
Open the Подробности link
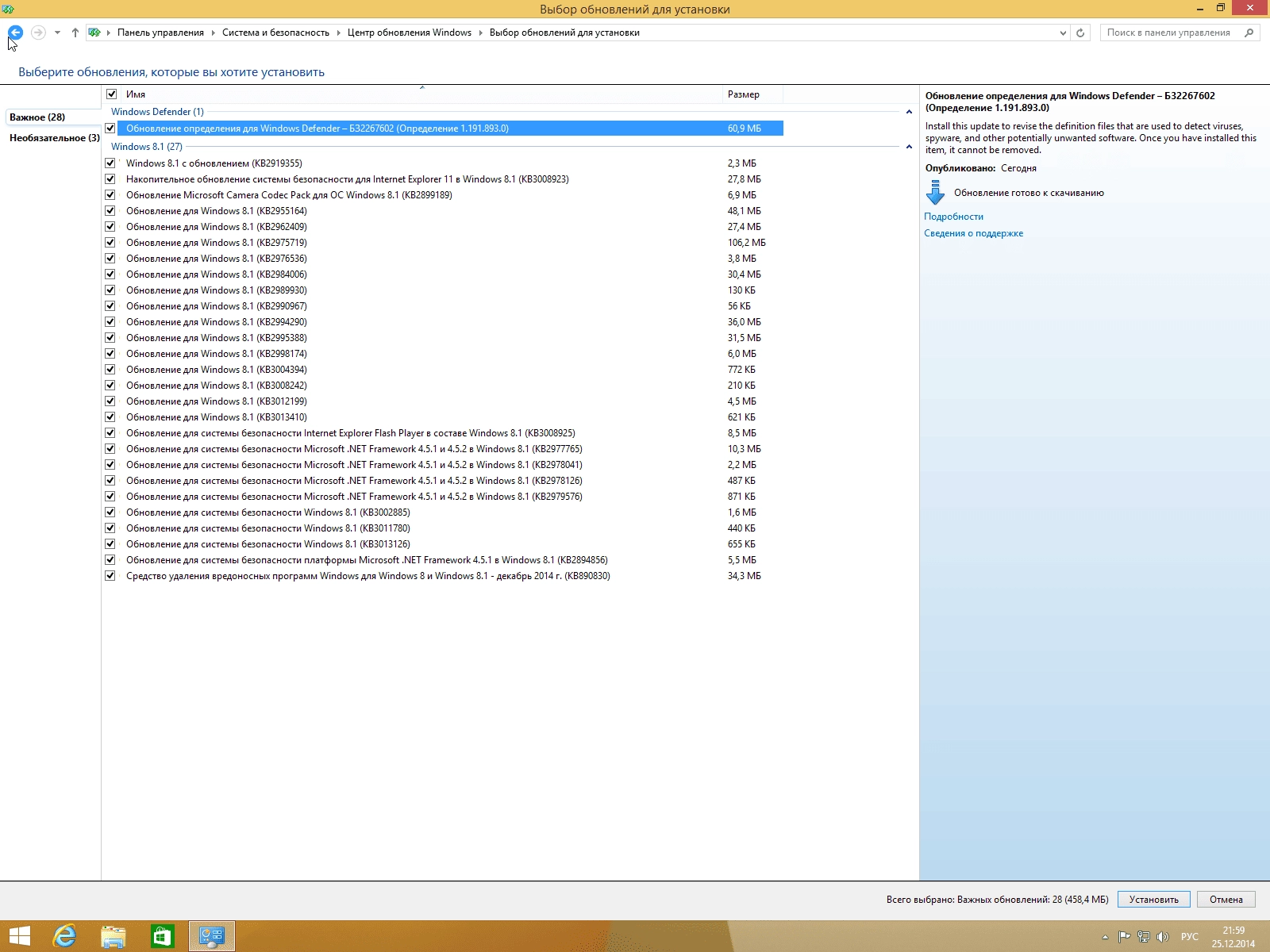pos(953,217)
